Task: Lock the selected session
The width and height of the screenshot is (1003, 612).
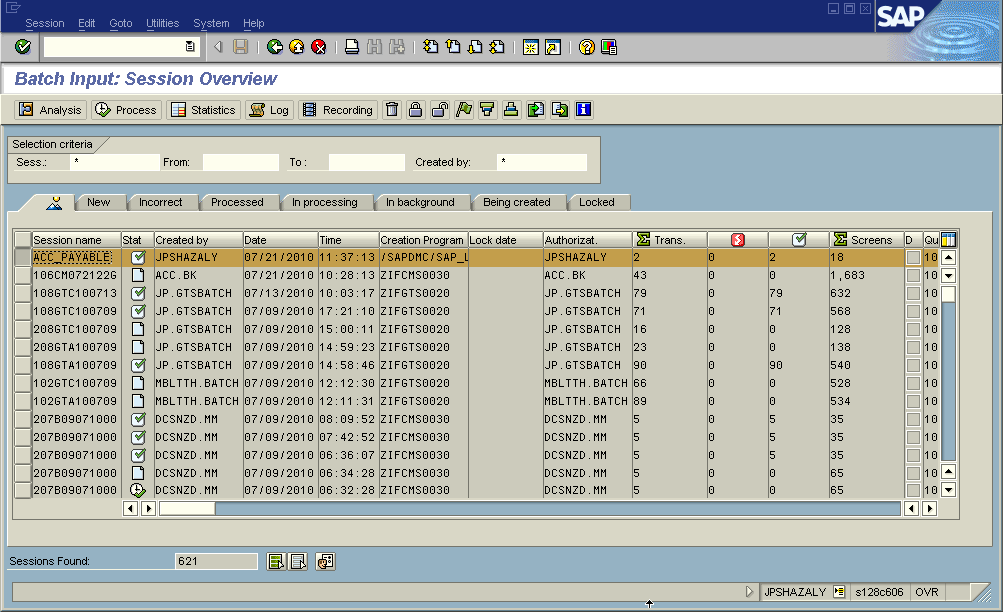Action: point(415,110)
